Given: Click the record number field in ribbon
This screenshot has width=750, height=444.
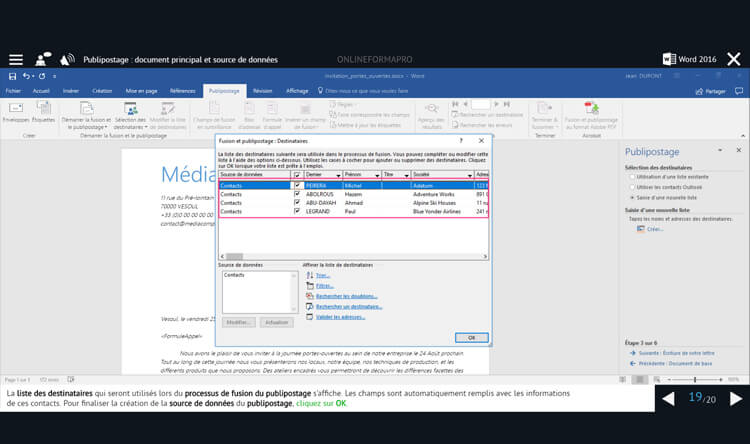Looking at the screenshot, I should [481, 104].
